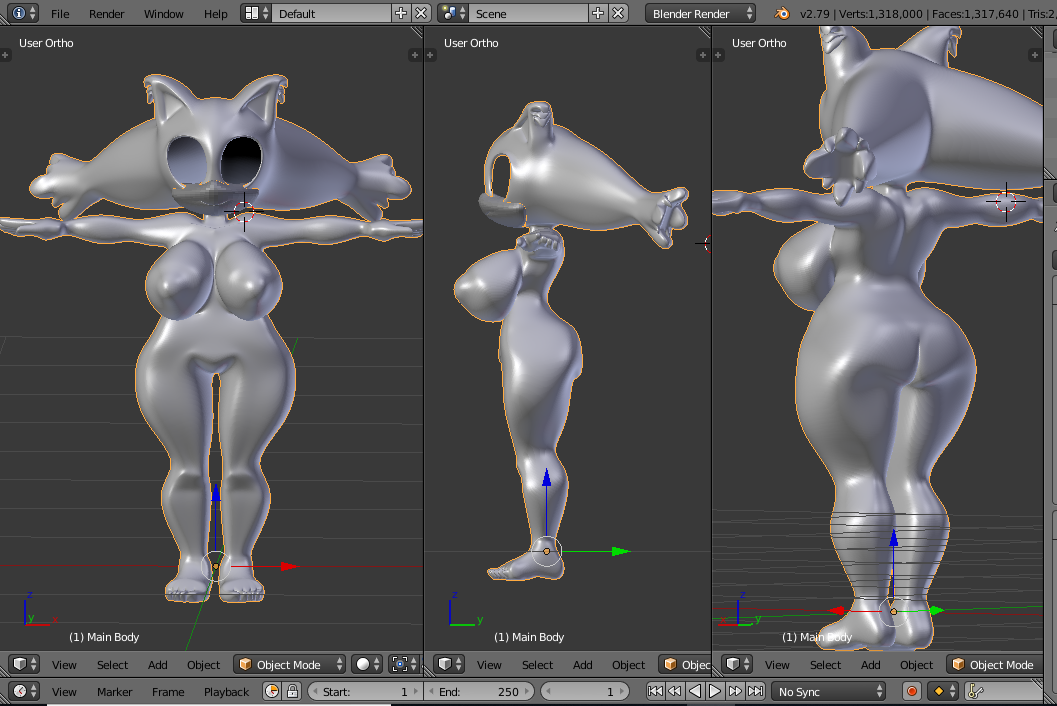Click green Y-axis arrow in middle viewport
The image size is (1057, 706).
click(620, 551)
